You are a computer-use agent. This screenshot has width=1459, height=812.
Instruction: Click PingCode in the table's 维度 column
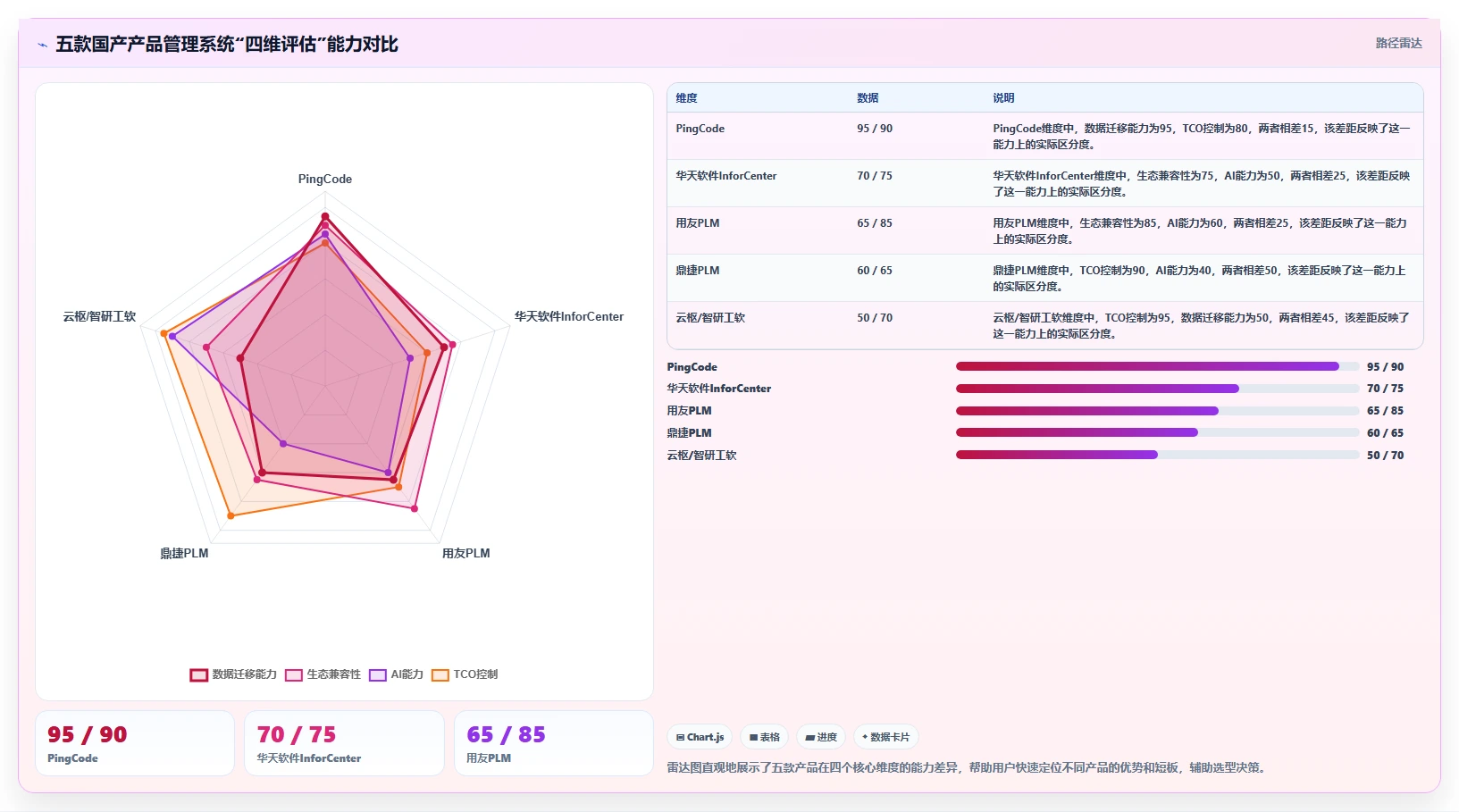pos(700,129)
